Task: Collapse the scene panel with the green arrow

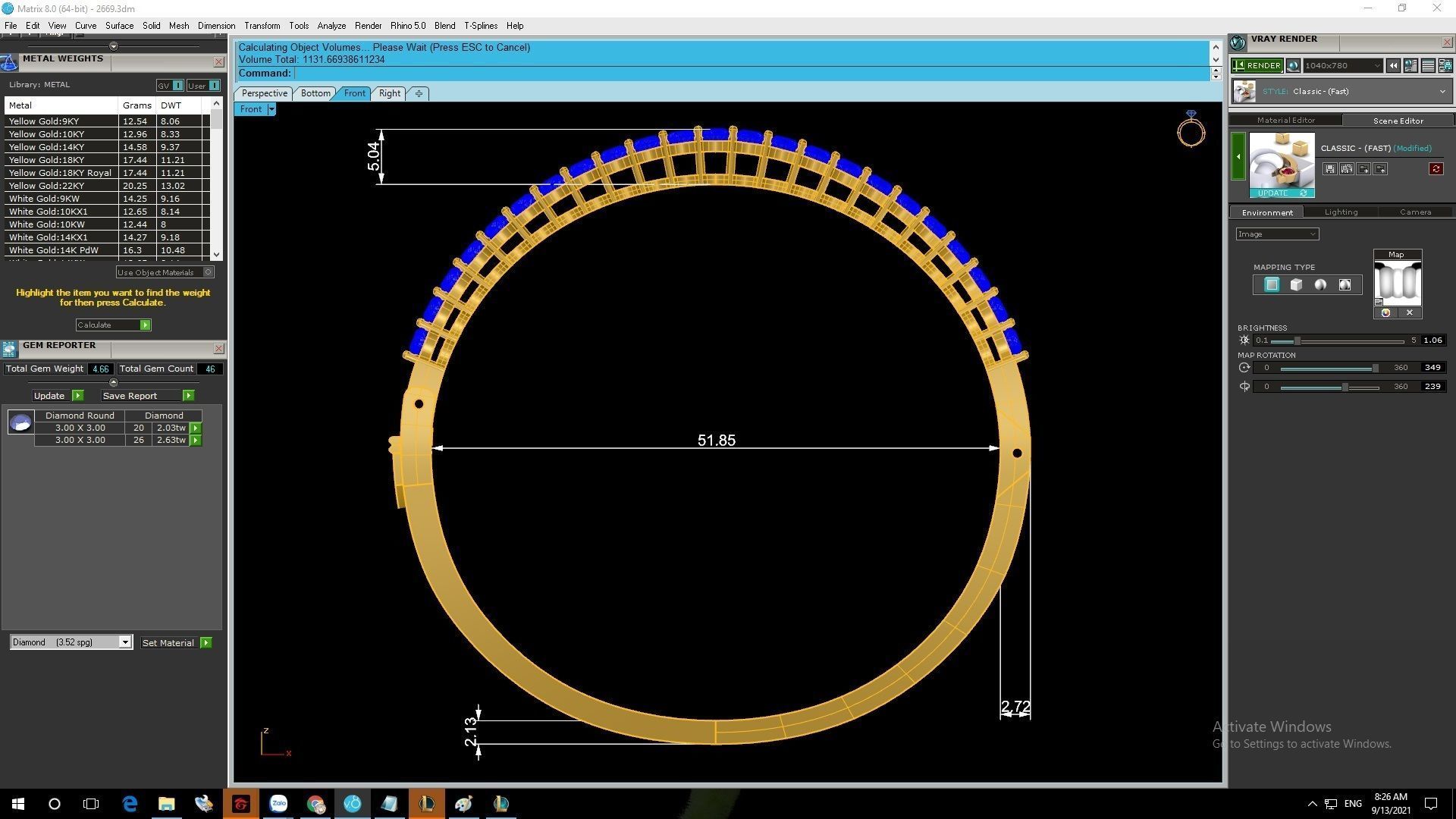Action: [x=1238, y=157]
